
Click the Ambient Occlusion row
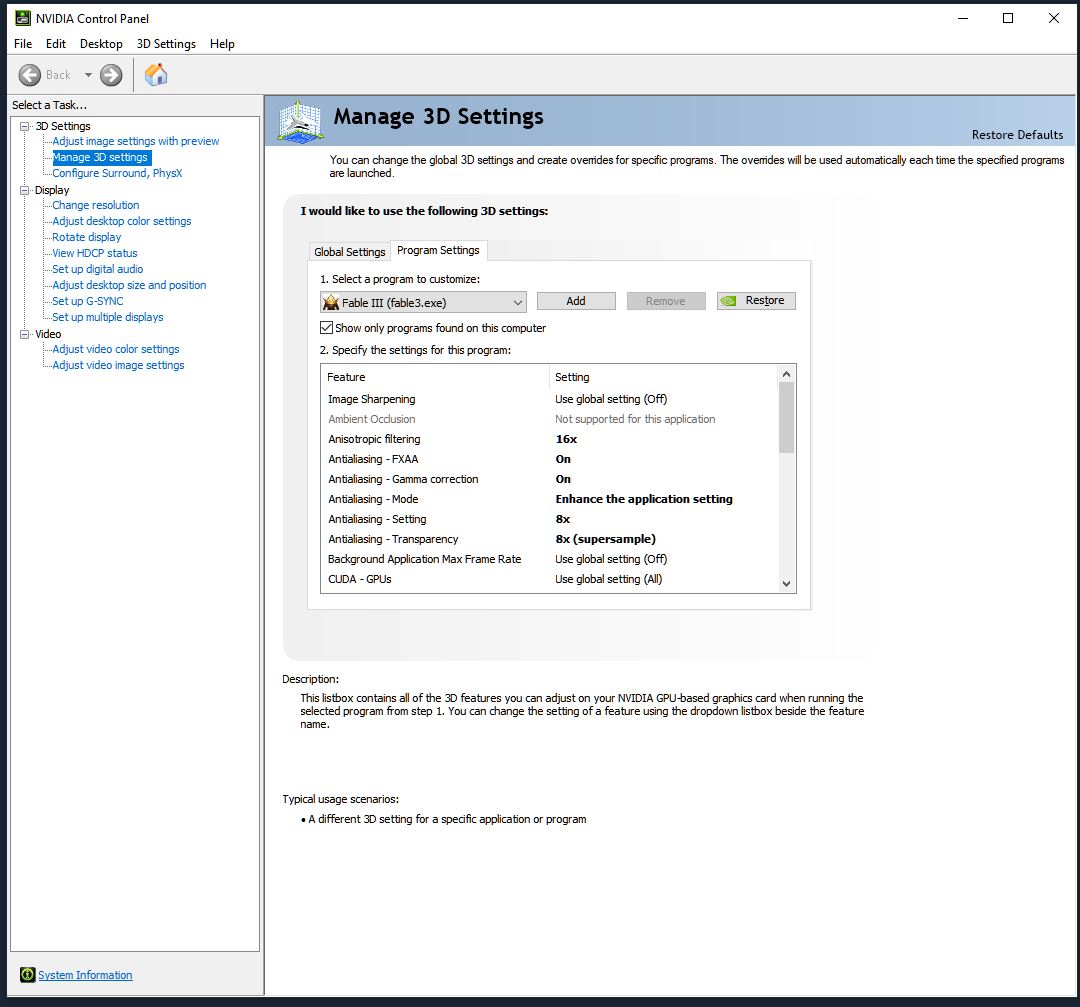click(550, 419)
